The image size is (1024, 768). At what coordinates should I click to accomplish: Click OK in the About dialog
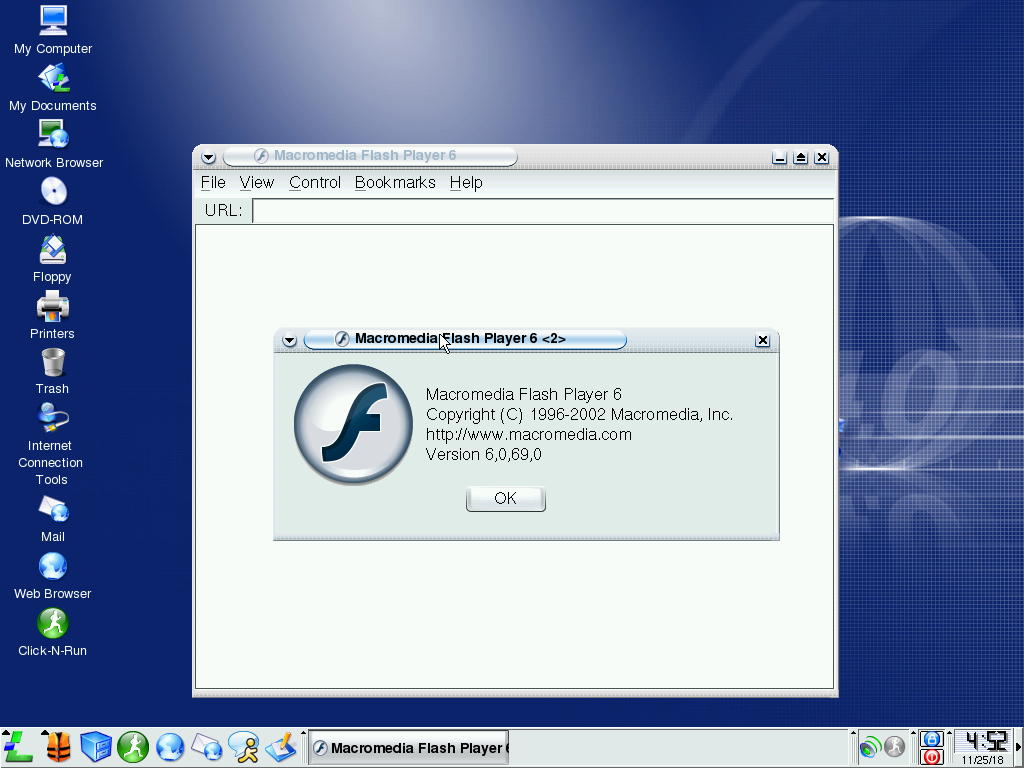coord(505,499)
